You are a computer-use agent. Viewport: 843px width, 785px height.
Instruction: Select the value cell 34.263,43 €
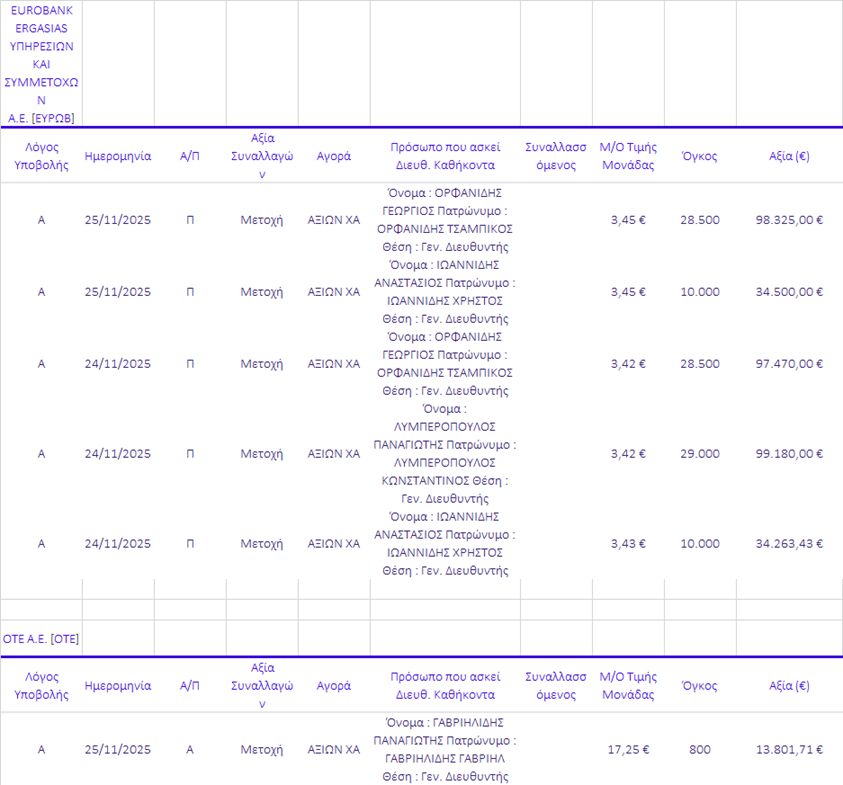pos(789,544)
